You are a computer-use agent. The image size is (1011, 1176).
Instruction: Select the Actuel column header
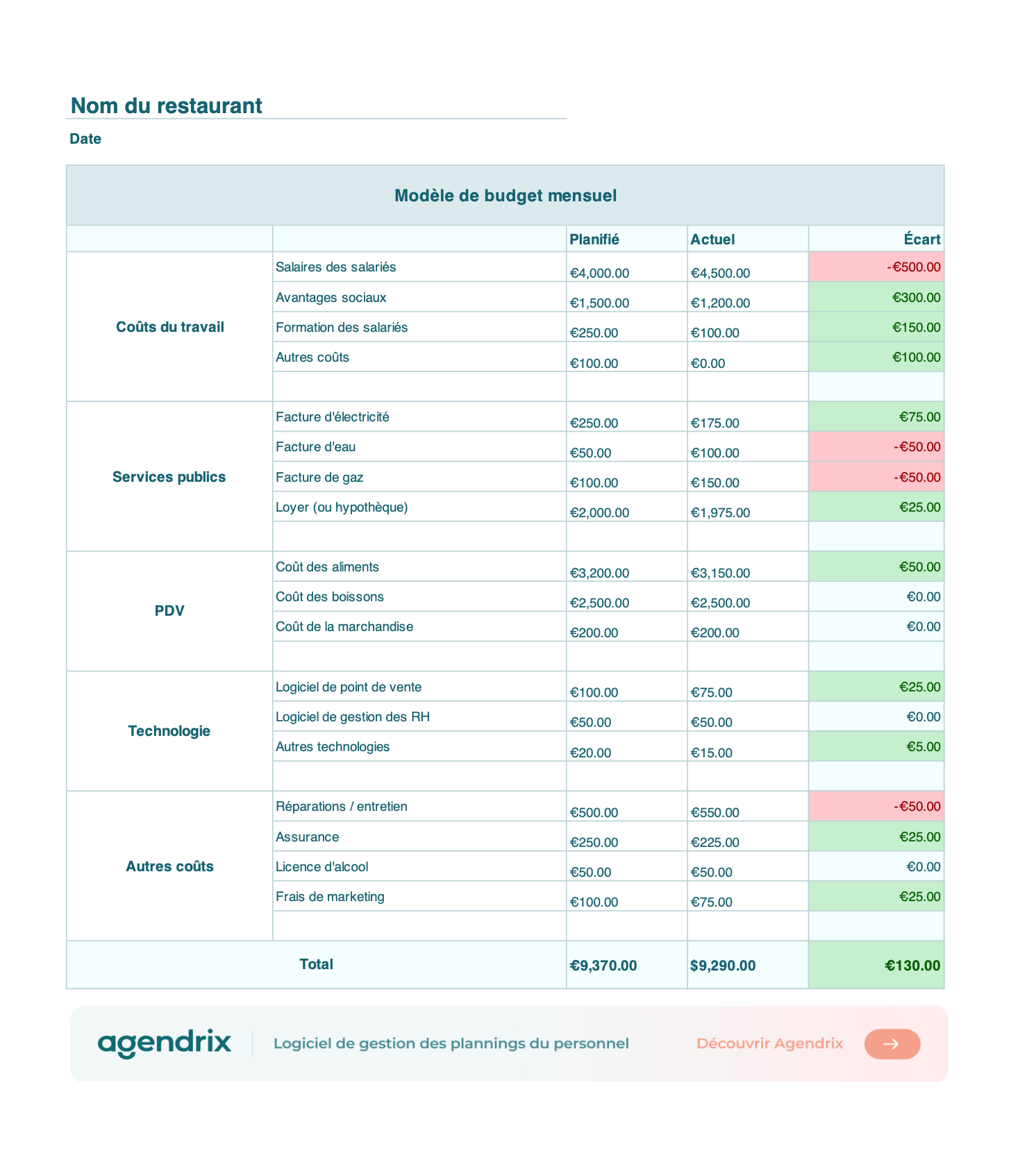[x=748, y=239]
